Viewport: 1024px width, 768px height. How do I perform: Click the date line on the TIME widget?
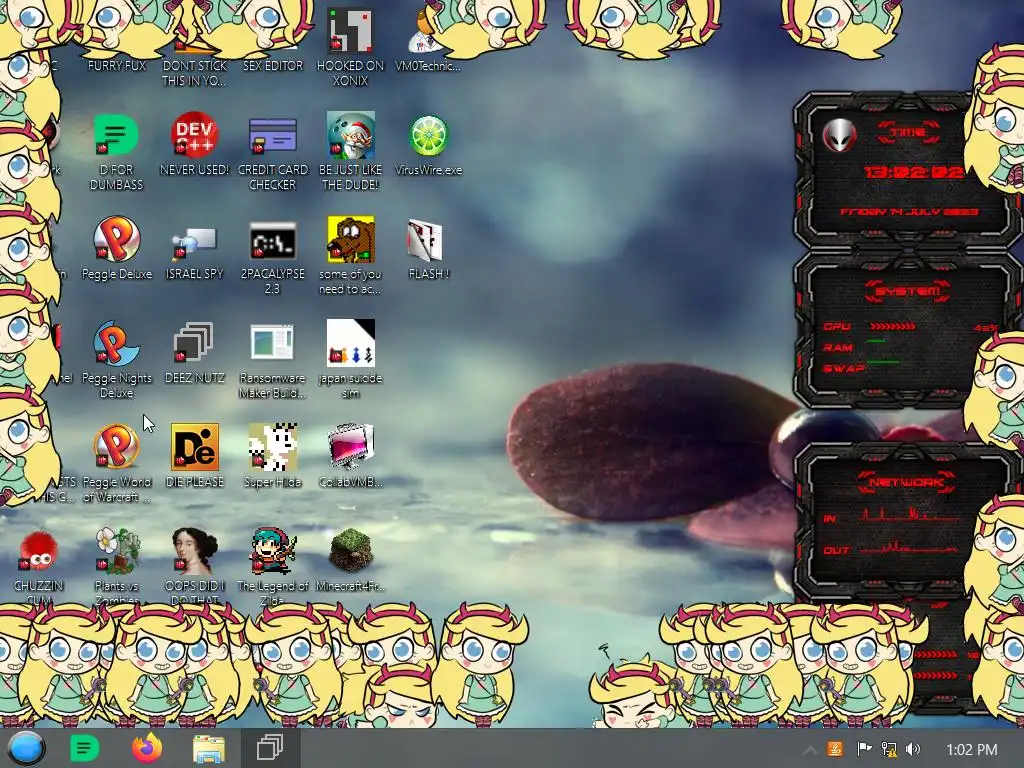908,212
